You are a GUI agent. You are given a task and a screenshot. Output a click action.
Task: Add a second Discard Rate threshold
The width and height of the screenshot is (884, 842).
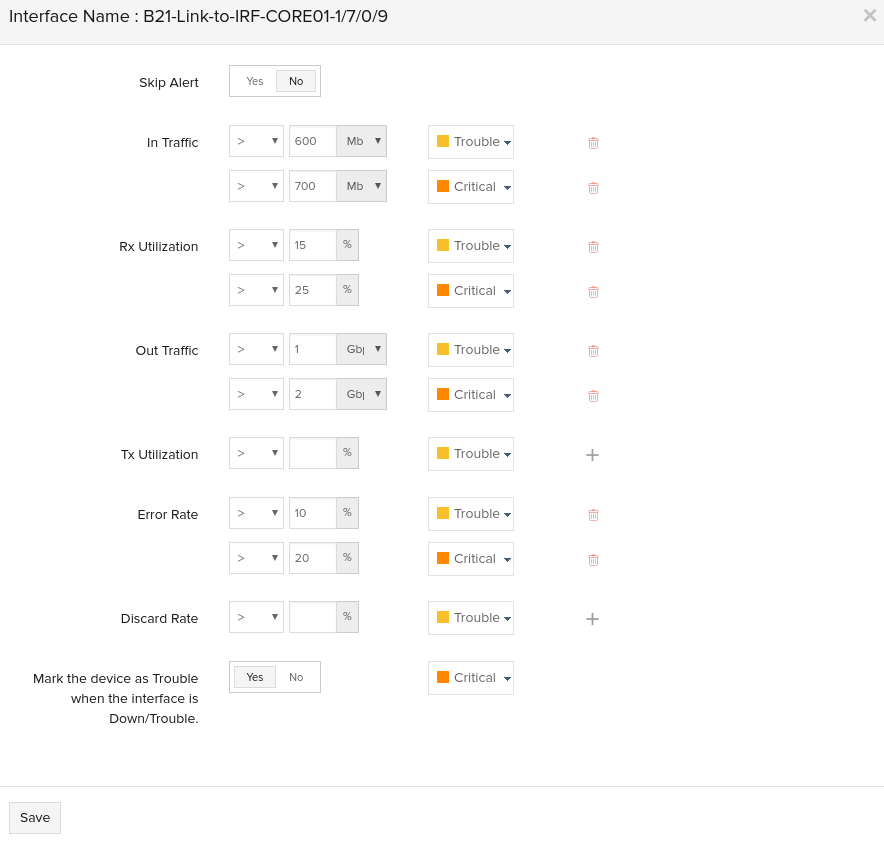pos(592,619)
